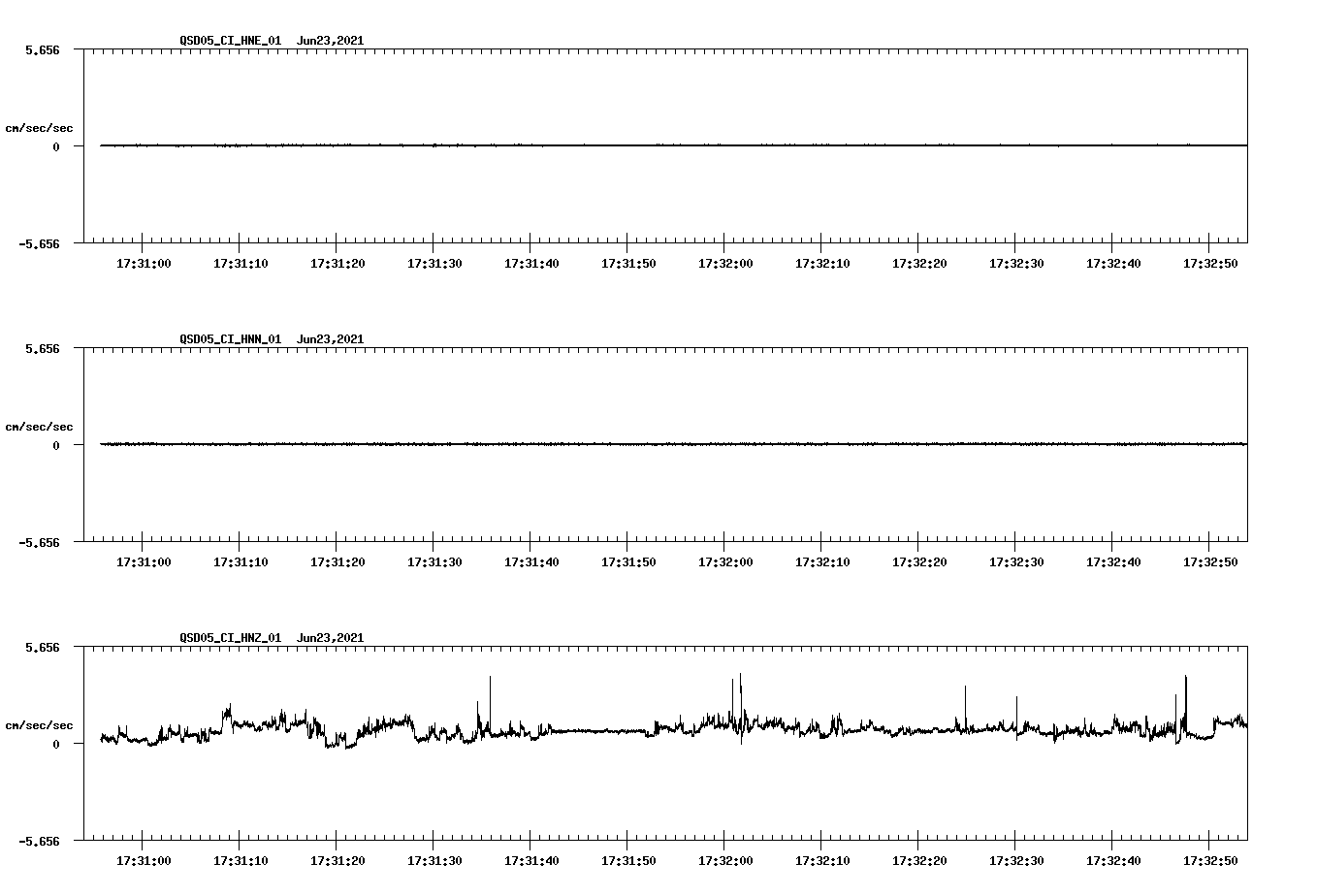Image resolution: width=1317 pixels, height=896 pixels.
Task: Click the 17:31:30 time label under HNN plot
Action: point(434,561)
